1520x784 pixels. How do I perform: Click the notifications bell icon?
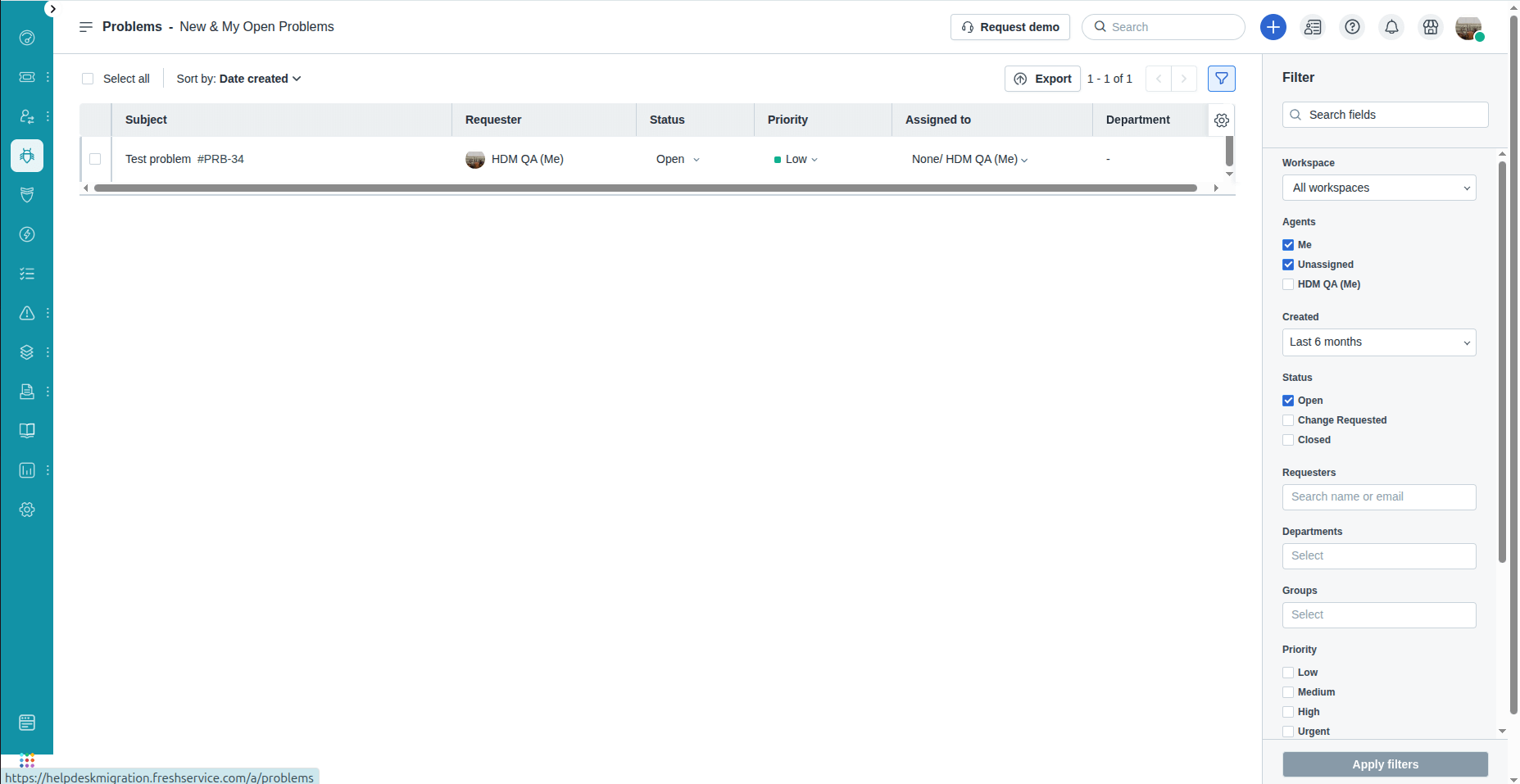pos(1391,27)
